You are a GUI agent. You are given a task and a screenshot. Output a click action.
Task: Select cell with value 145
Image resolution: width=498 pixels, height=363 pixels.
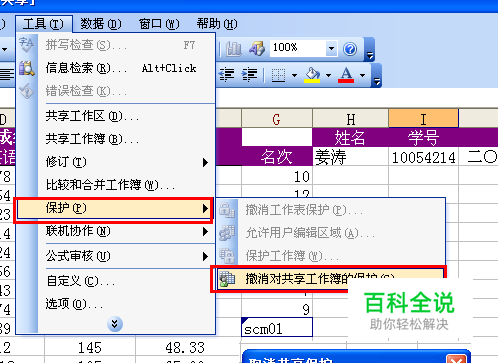tap(90, 348)
